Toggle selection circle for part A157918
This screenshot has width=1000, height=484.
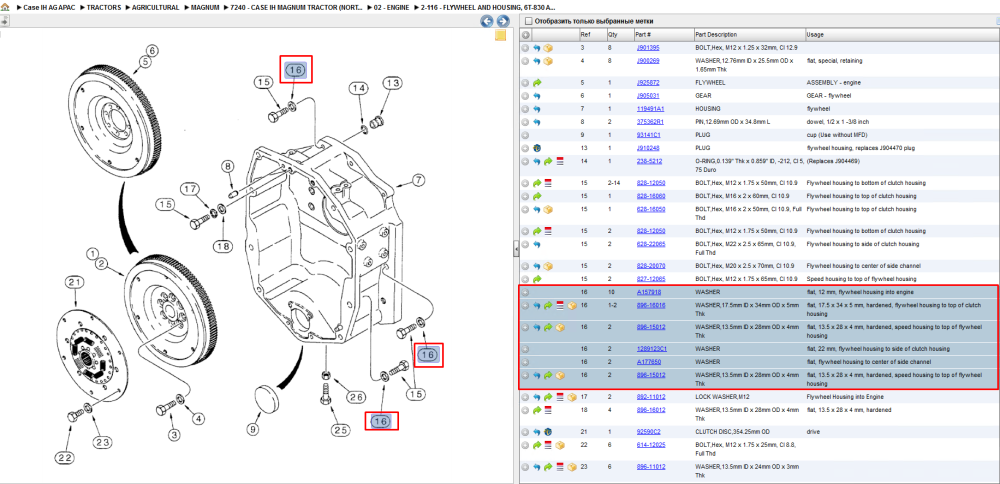[526, 292]
